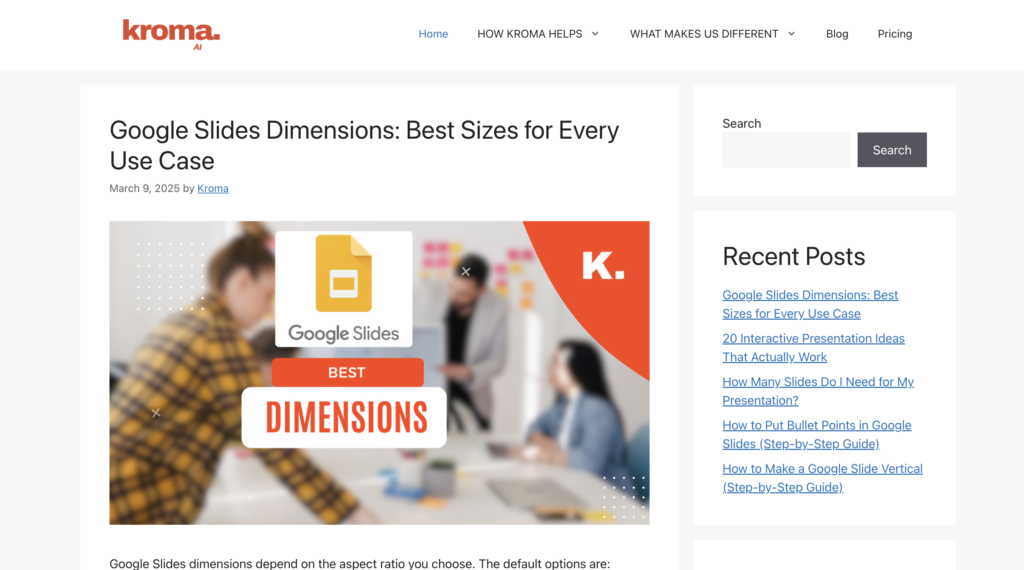The height and width of the screenshot is (570, 1024).
Task: Select the HOW KROMA HELPS menu item
Action: coord(529,34)
